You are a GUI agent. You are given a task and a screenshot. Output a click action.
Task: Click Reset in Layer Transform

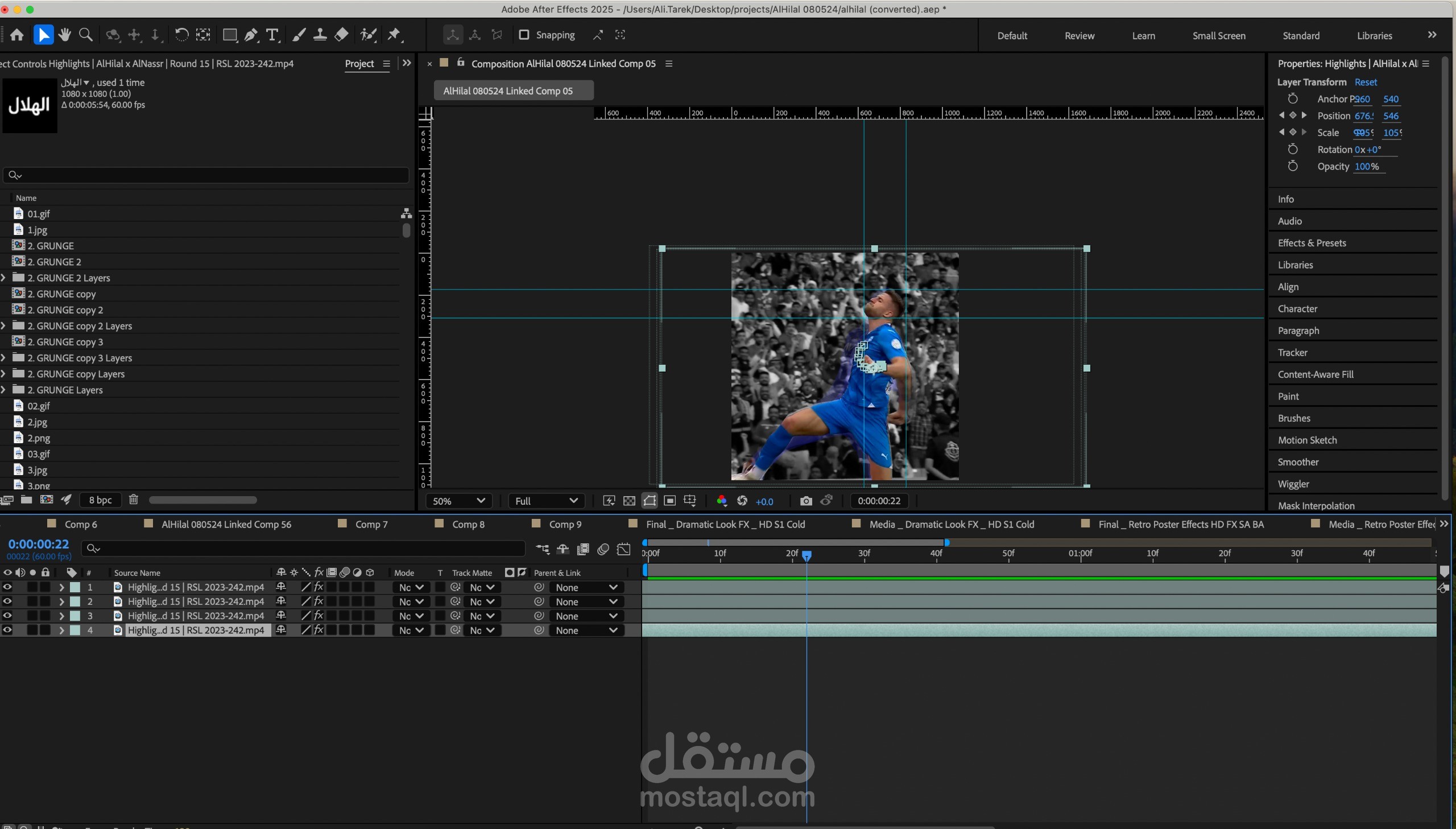tap(1366, 82)
